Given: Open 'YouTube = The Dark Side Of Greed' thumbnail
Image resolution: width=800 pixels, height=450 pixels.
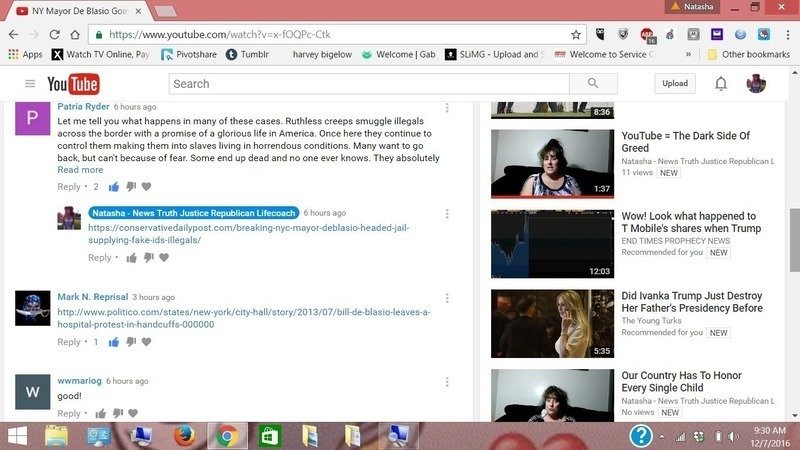Looking at the screenshot, I should (x=553, y=163).
